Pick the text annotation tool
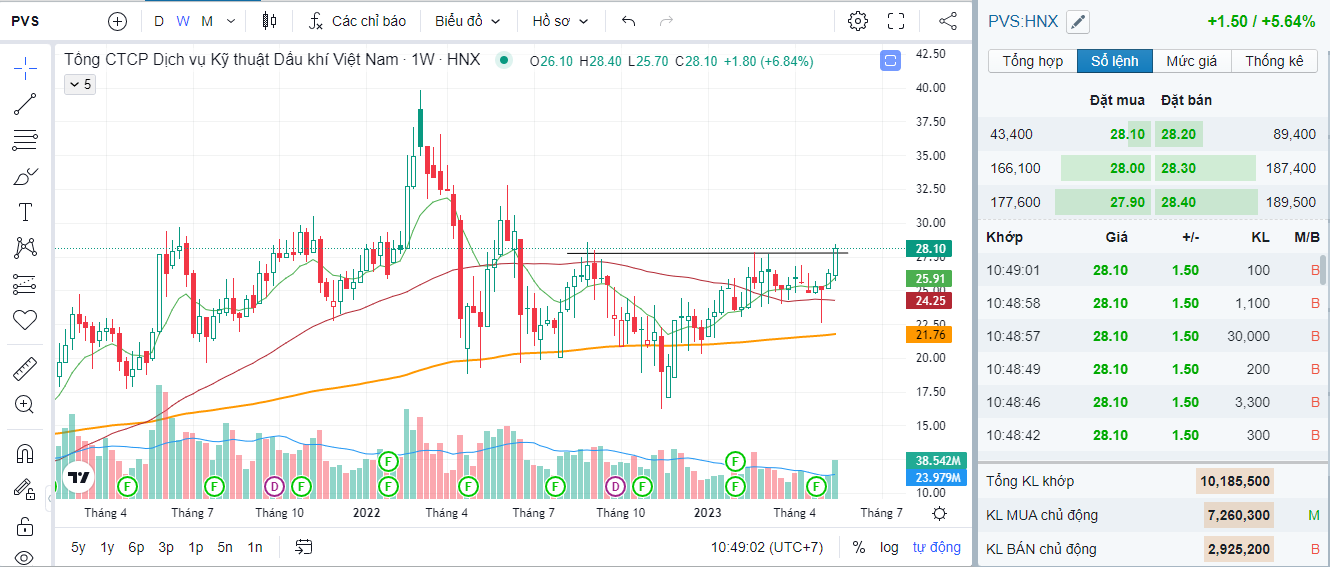The image size is (1330, 567). point(25,211)
